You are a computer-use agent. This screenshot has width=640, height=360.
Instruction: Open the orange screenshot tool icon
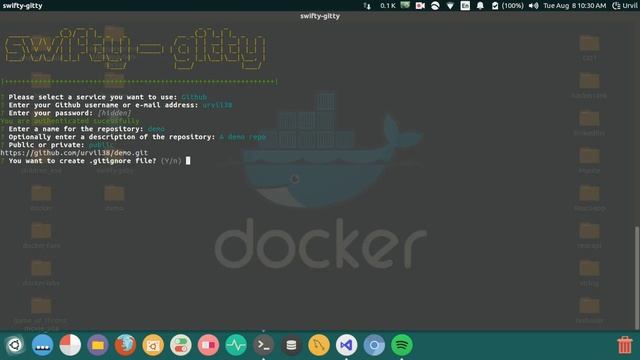tap(153, 345)
